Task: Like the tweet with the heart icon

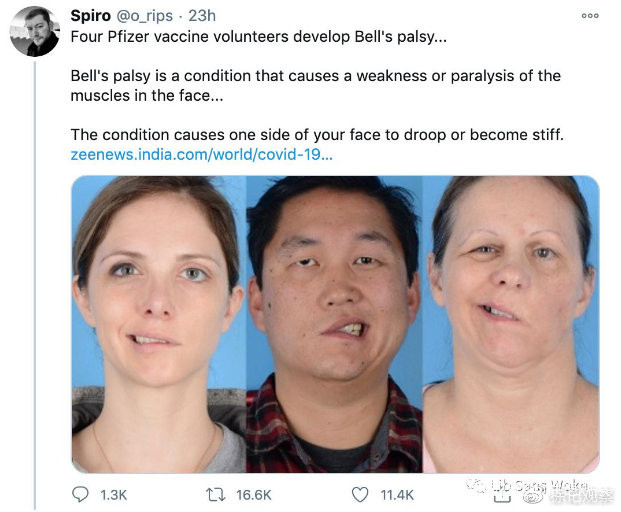Action: (360, 495)
